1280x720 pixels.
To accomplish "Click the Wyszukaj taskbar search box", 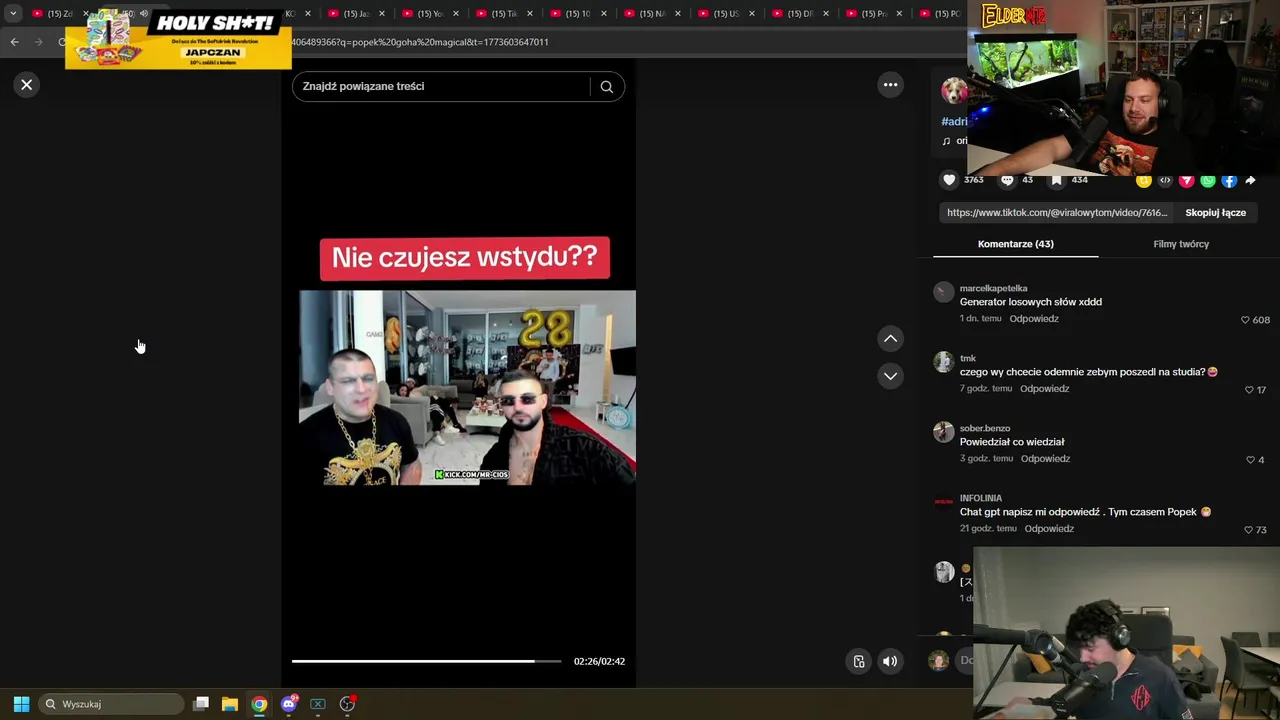I will [x=112, y=704].
